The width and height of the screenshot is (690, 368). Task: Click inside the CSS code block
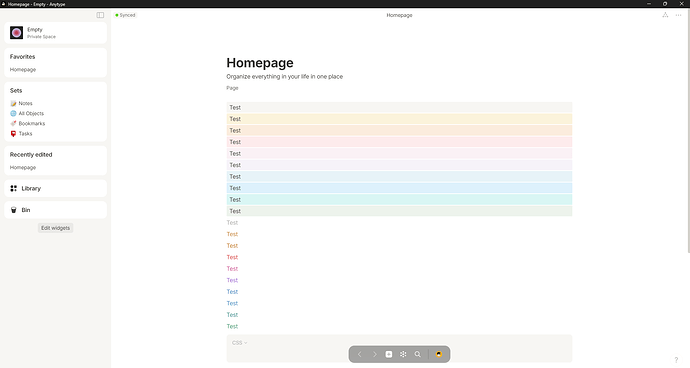[400, 348]
